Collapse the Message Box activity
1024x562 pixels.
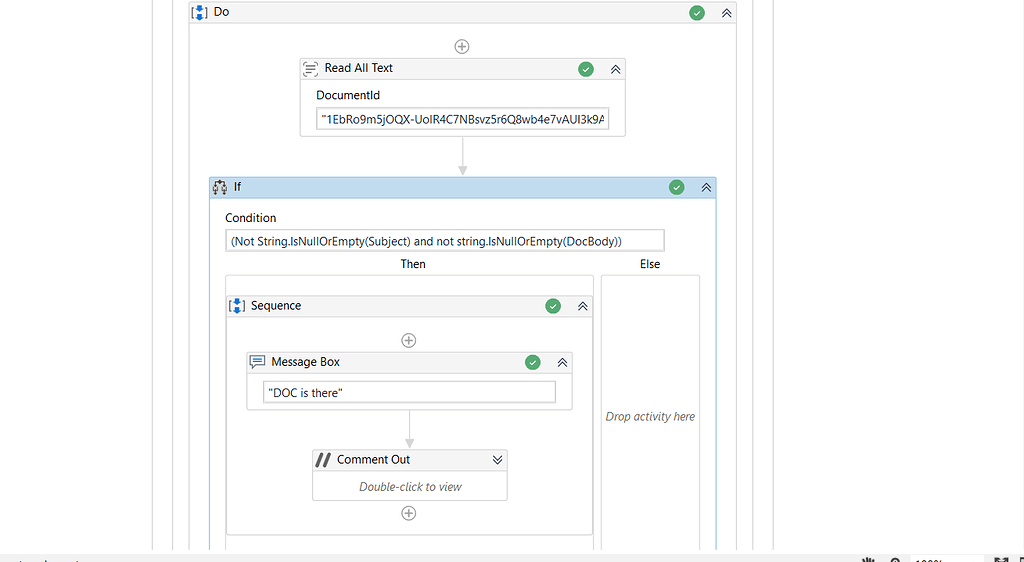(x=562, y=362)
